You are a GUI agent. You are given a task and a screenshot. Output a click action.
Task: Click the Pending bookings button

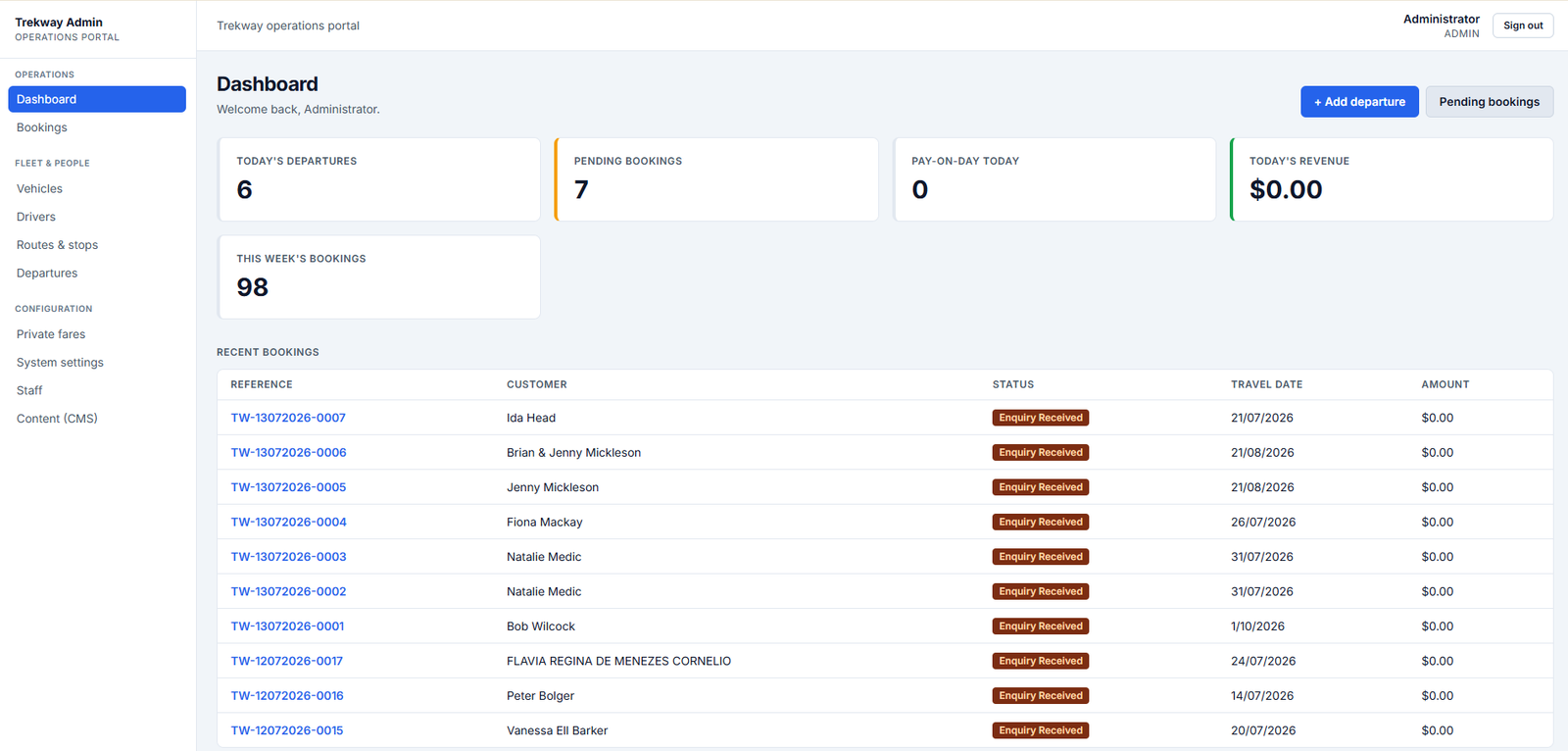(x=1489, y=102)
